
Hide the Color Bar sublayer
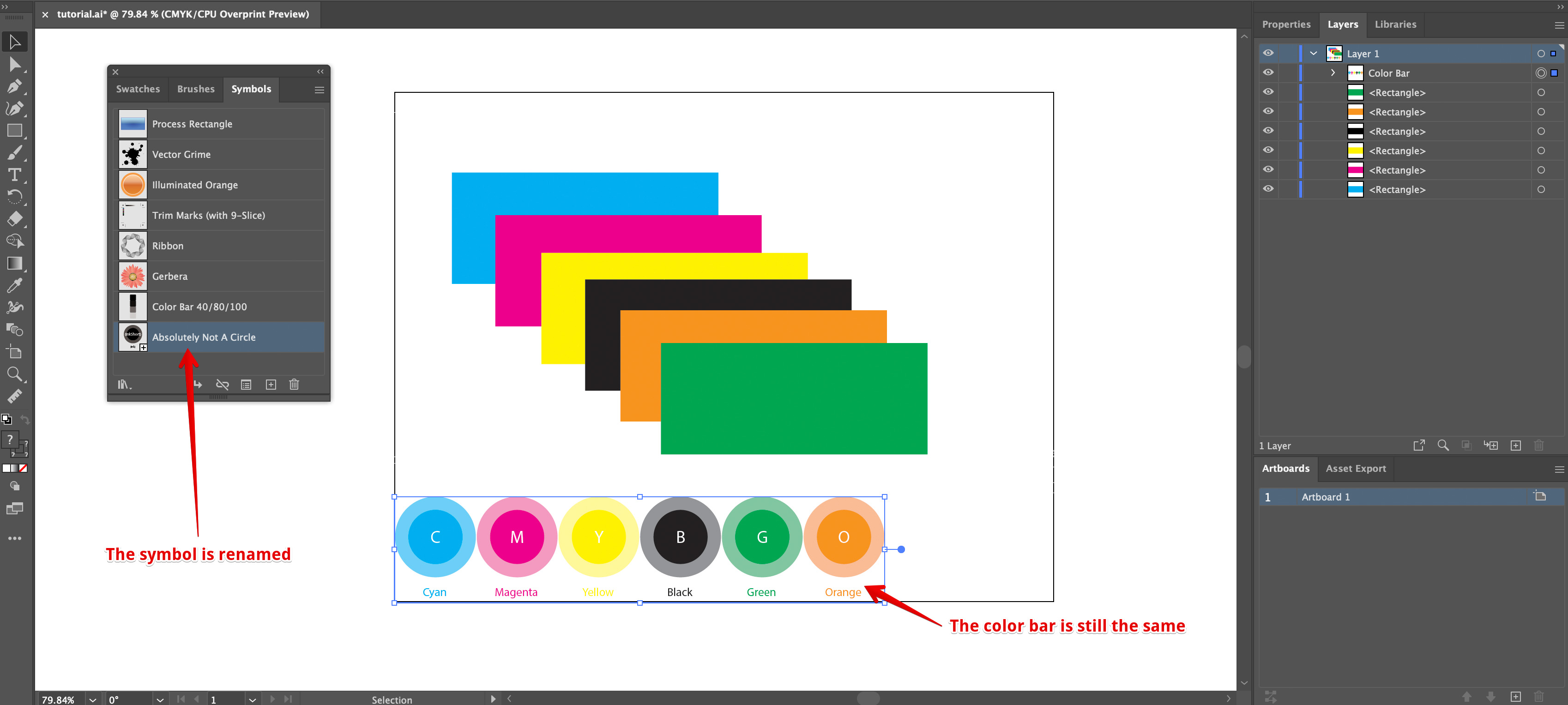[1268, 72]
